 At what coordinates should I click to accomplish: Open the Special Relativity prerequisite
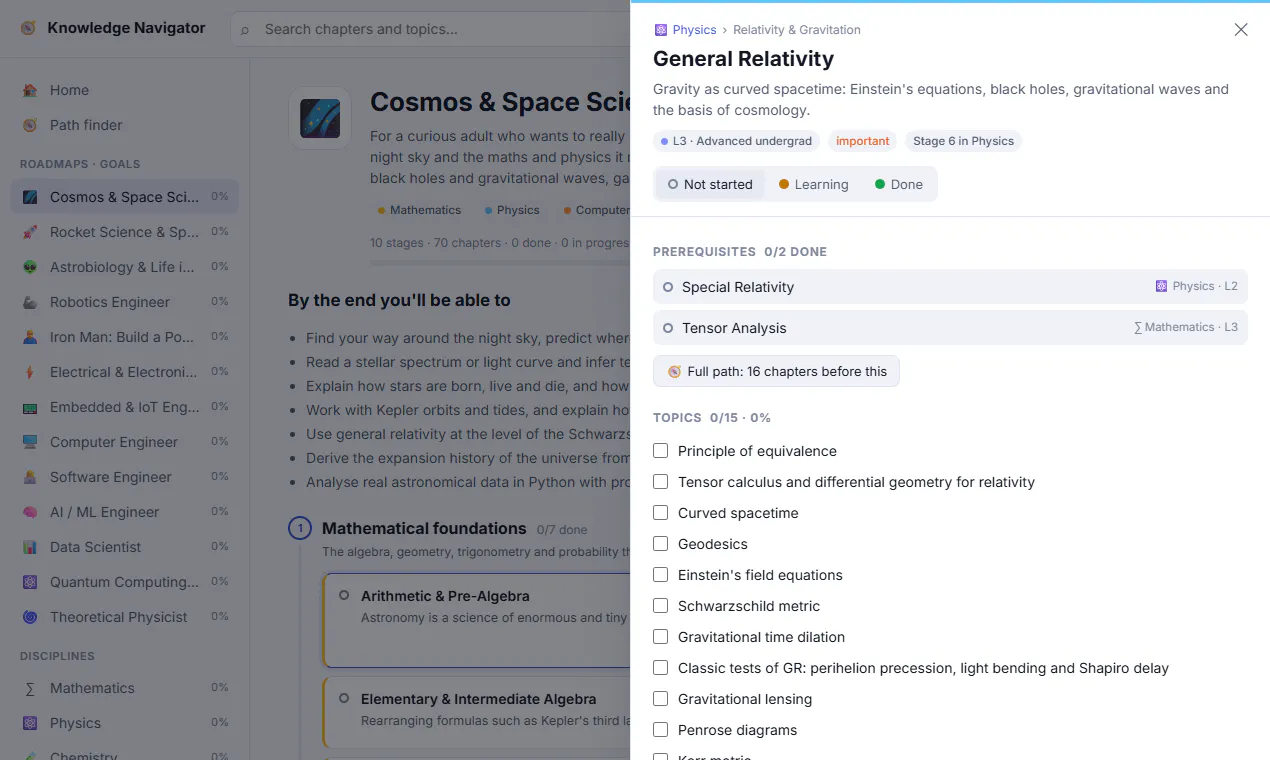[950, 287]
